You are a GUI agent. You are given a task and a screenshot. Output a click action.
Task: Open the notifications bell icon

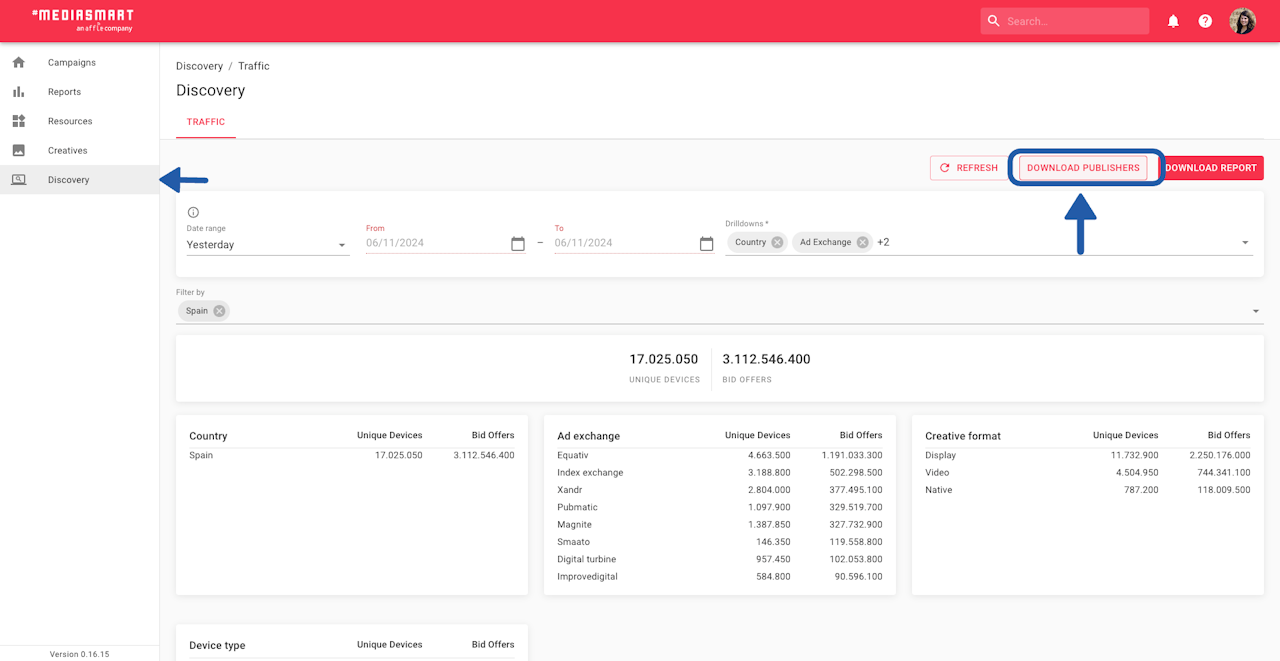pos(1173,21)
